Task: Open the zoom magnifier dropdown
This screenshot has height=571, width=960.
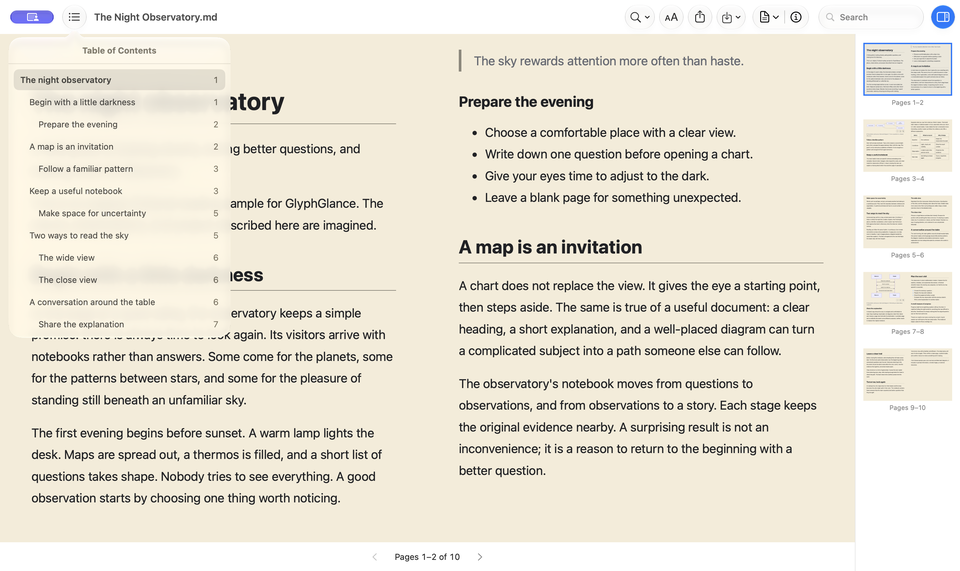Action: click(x=640, y=17)
